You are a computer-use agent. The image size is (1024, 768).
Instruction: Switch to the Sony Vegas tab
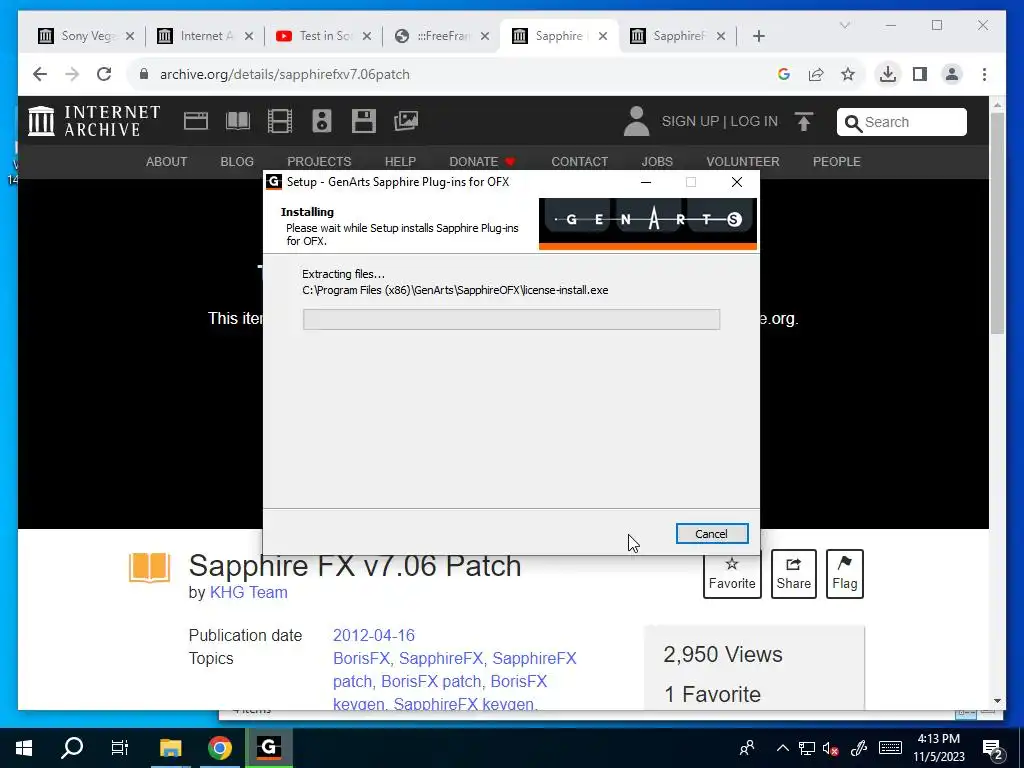point(86,36)
